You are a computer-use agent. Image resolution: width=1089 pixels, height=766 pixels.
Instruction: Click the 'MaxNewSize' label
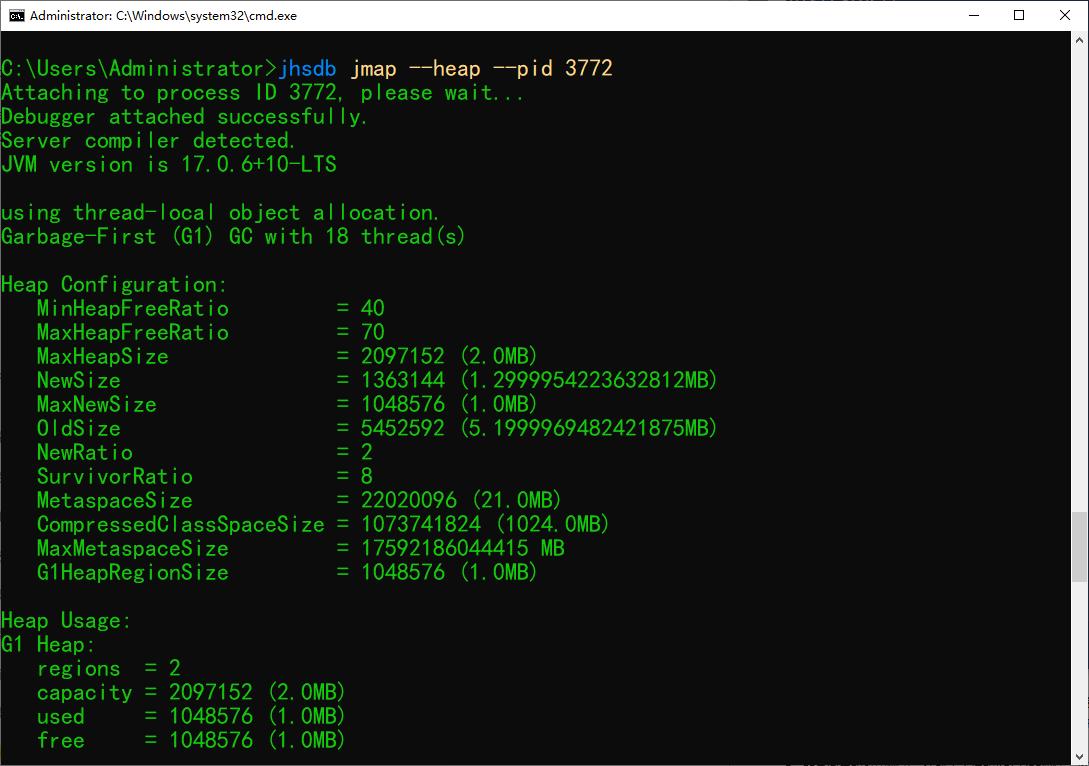click(x=97, y=405)
